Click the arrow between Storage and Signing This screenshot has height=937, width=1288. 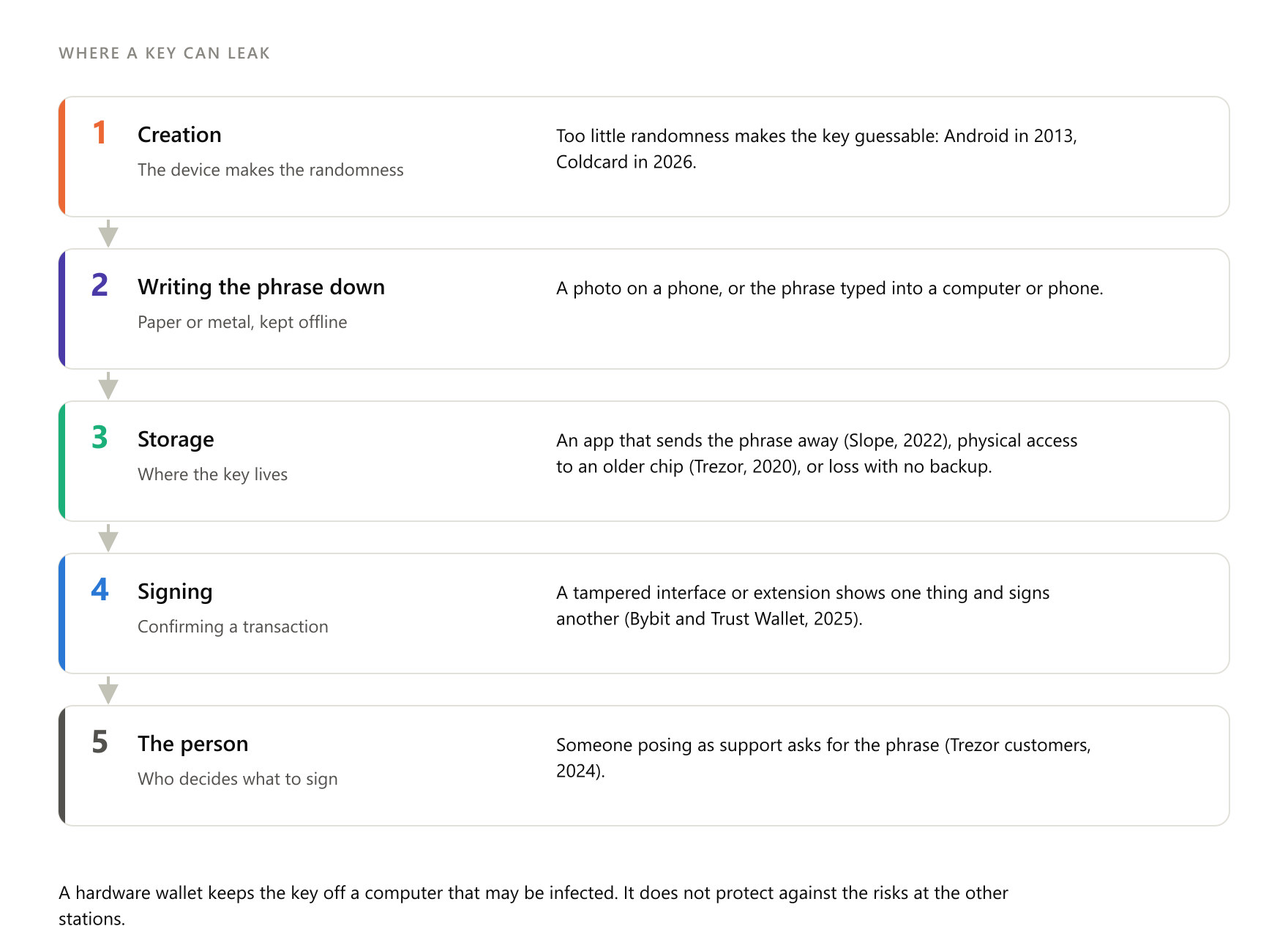point(108,537)
